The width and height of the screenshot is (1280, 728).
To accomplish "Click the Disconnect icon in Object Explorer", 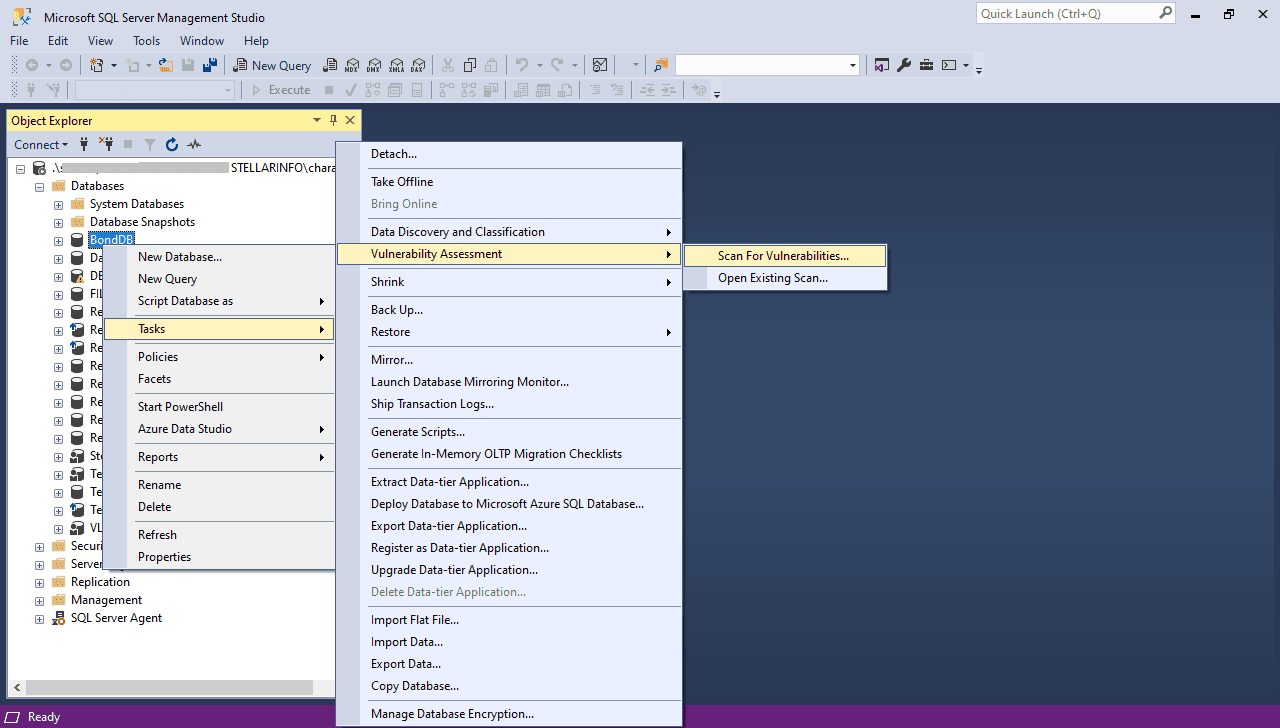I will tap(106, 144).
